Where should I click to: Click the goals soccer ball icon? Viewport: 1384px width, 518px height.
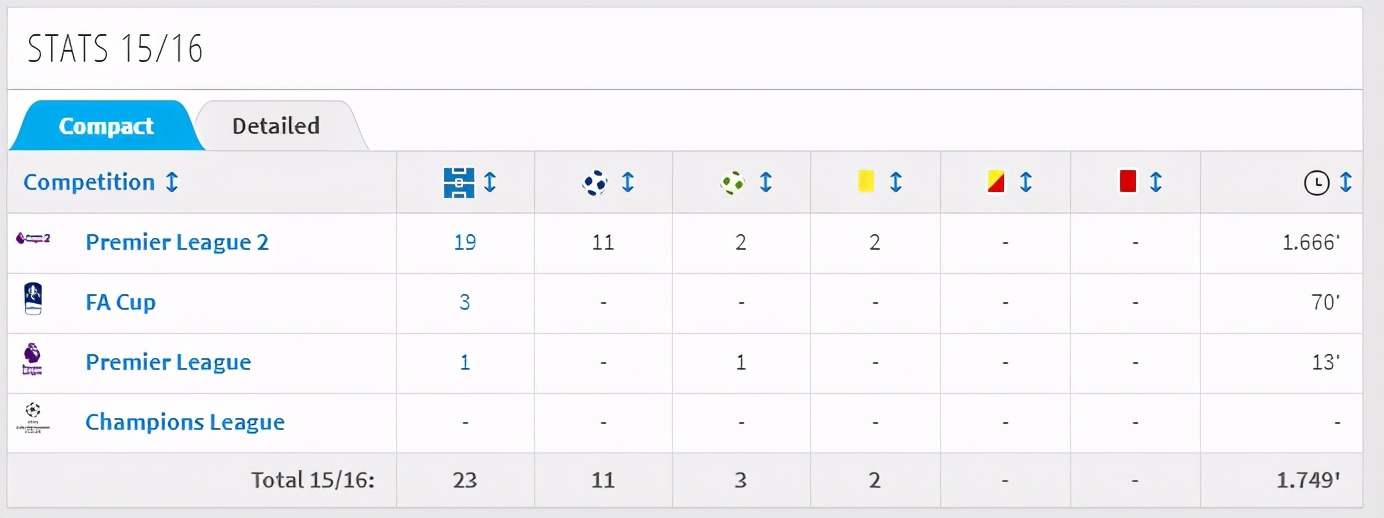(x=595, y=182)
